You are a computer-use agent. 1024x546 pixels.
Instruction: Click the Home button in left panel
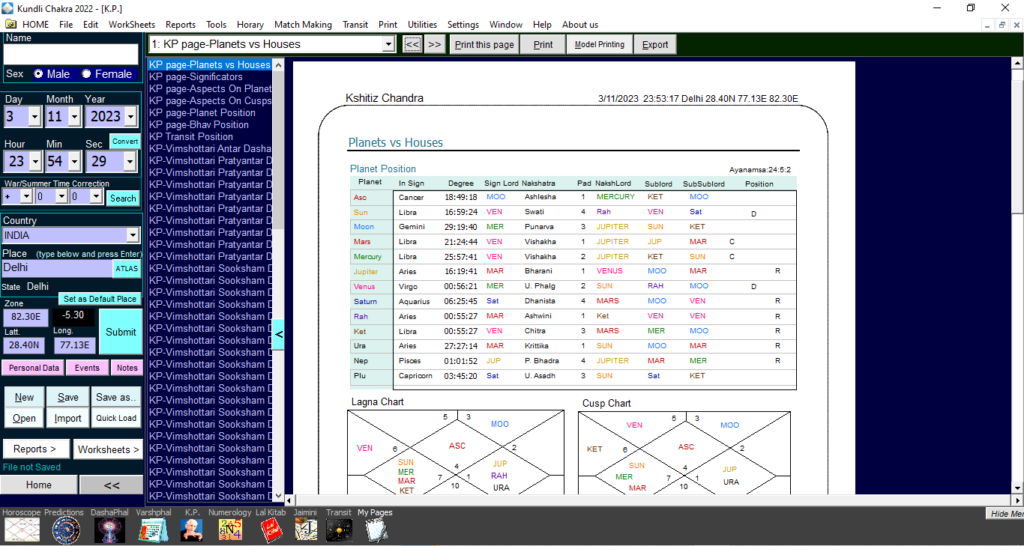39,485
